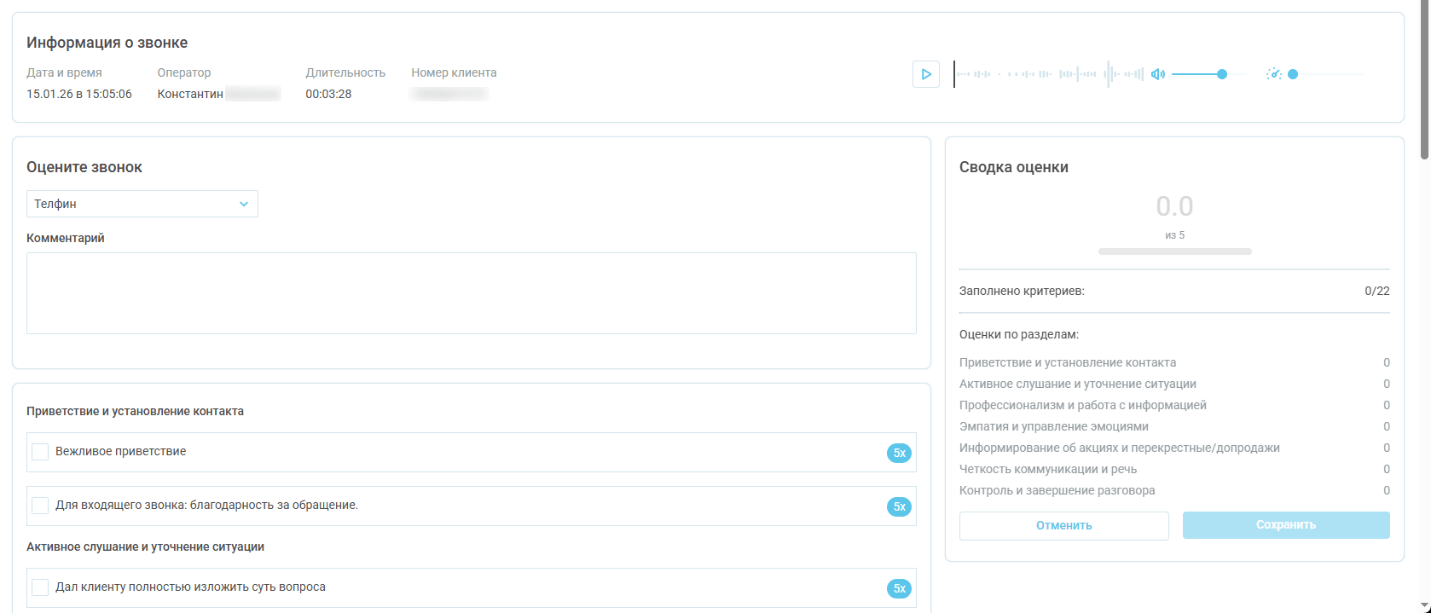Click the Сохранить button
Image resolution: width=1431 pixels, height=613 pixels.
(x=1286, y=525)
